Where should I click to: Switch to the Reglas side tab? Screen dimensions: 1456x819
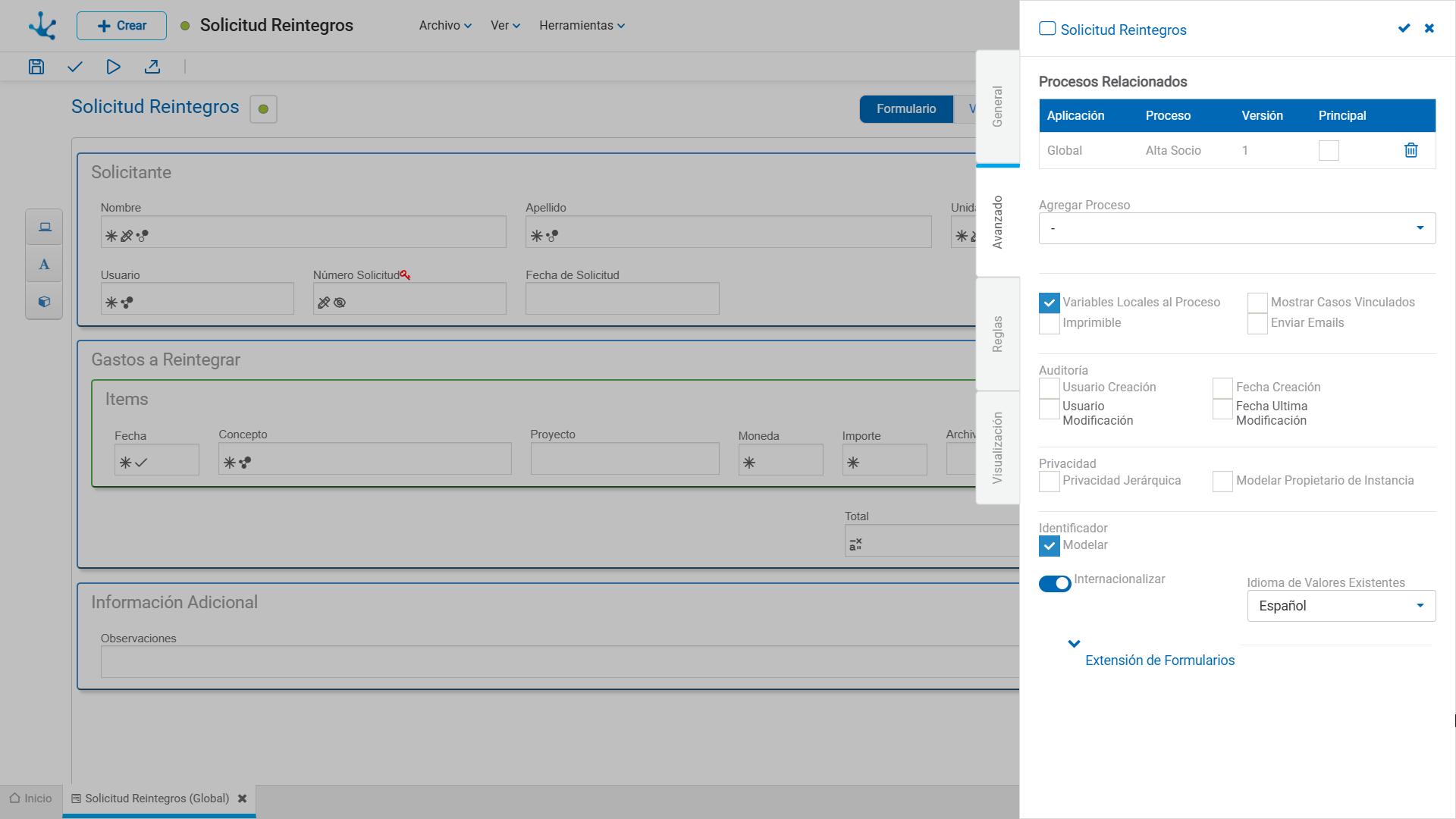(997, 334)
